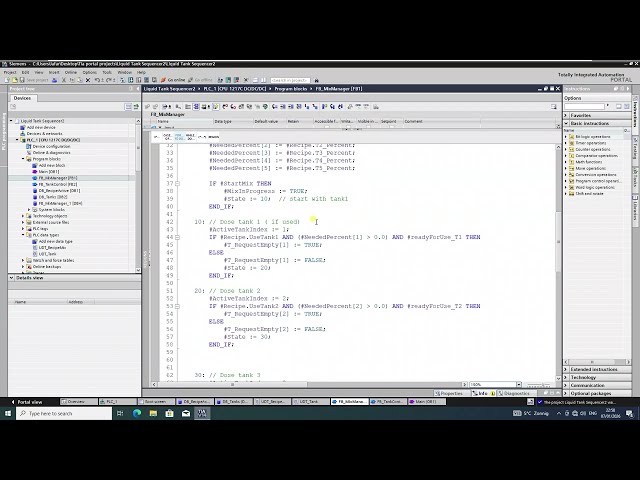Image resolution: width=640 pixels, height=480 pixels.
Task: Switch to FB_TankControl editor tab
Action: tap(388, 402)
